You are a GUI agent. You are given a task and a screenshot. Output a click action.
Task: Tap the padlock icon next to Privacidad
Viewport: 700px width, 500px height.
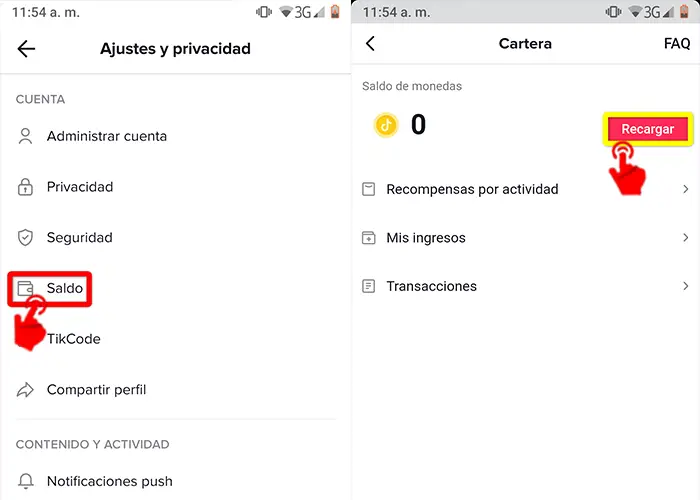pos(26,187)
